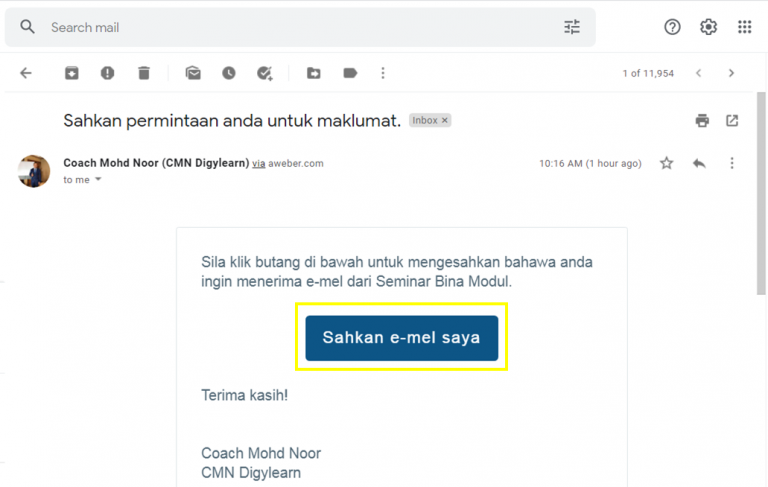Mark the email as unread
This screenshot has width=768, height=487.
pos(193,73)
